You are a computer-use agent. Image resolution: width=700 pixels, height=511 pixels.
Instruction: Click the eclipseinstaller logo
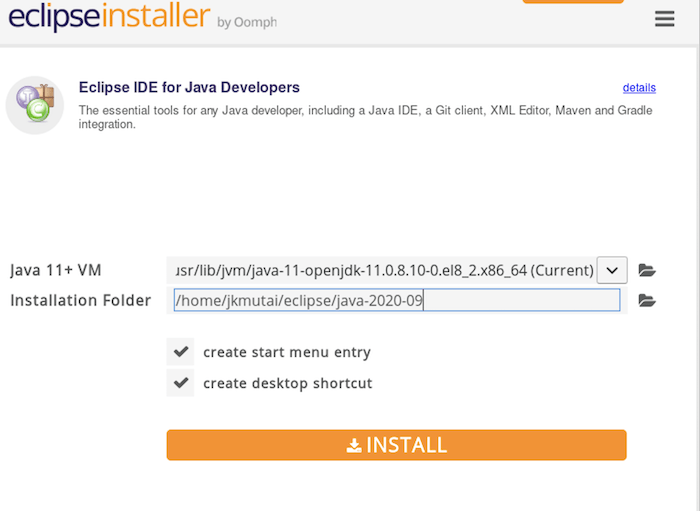(x=109, y=17)
